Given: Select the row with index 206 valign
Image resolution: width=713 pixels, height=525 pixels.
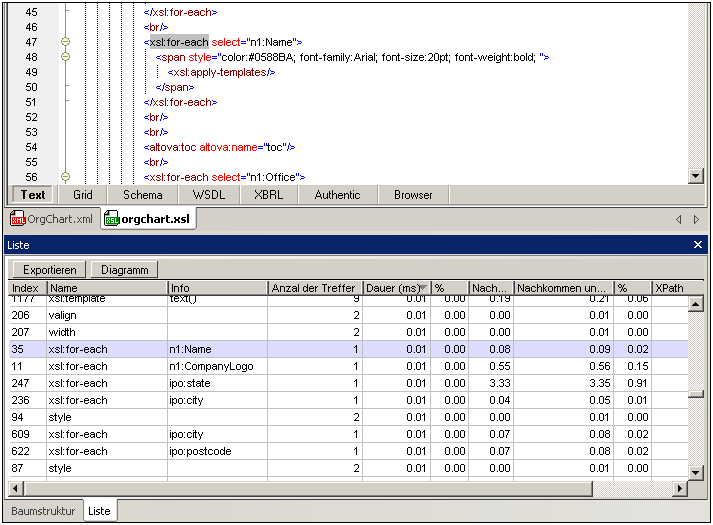Looking at the screenshot, I should click(348, 315).
